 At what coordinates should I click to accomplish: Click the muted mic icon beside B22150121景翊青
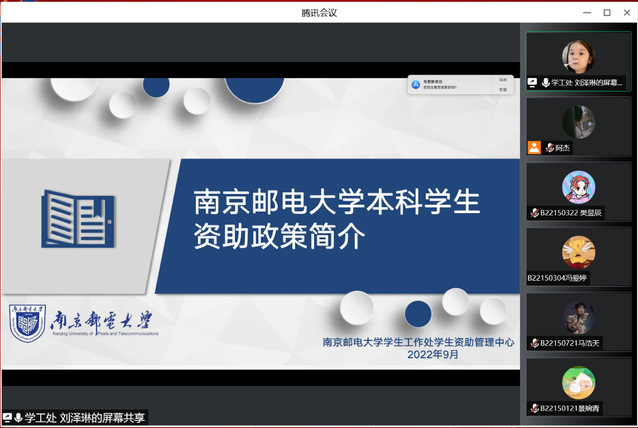pyautogui.click(x=534, y=408)
